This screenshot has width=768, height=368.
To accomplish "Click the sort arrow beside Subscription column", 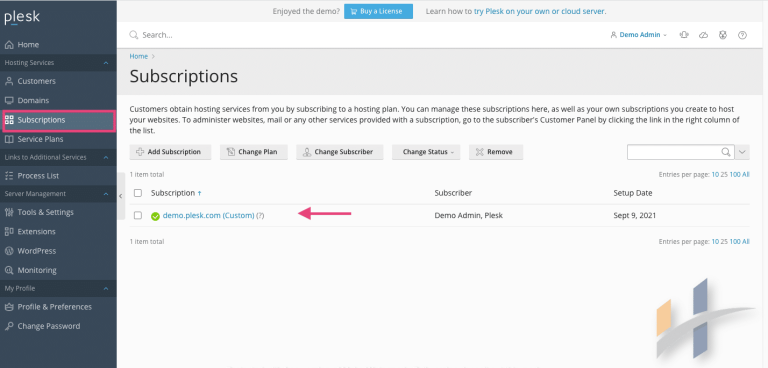I will click(x=199, y=194).
